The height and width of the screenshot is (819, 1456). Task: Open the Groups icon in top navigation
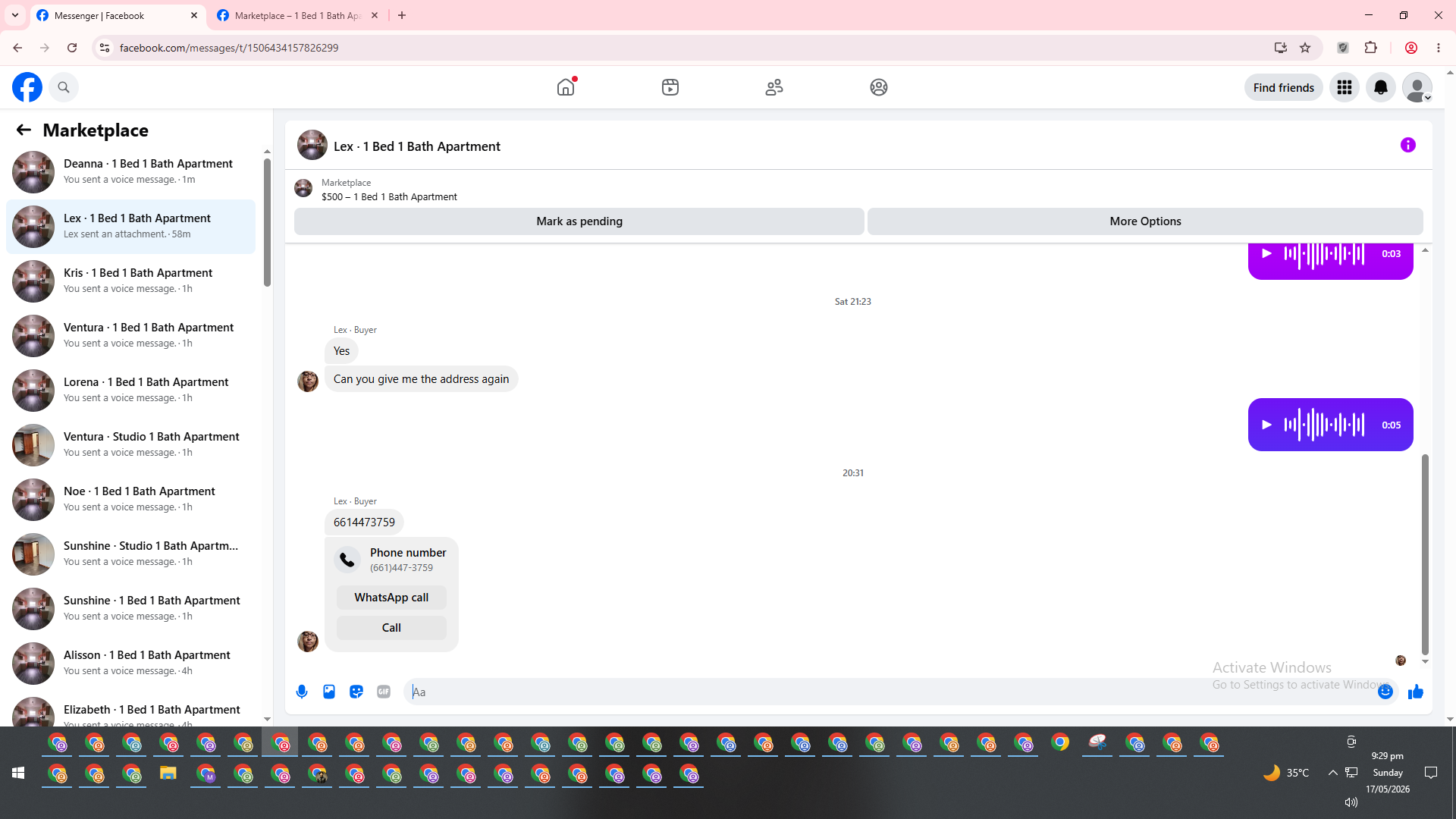879,87
